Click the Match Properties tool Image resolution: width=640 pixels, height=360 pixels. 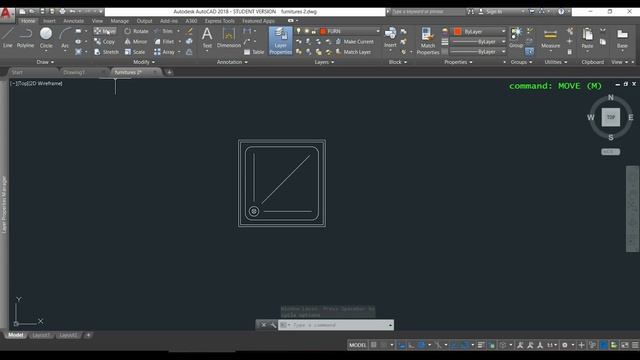428,41
